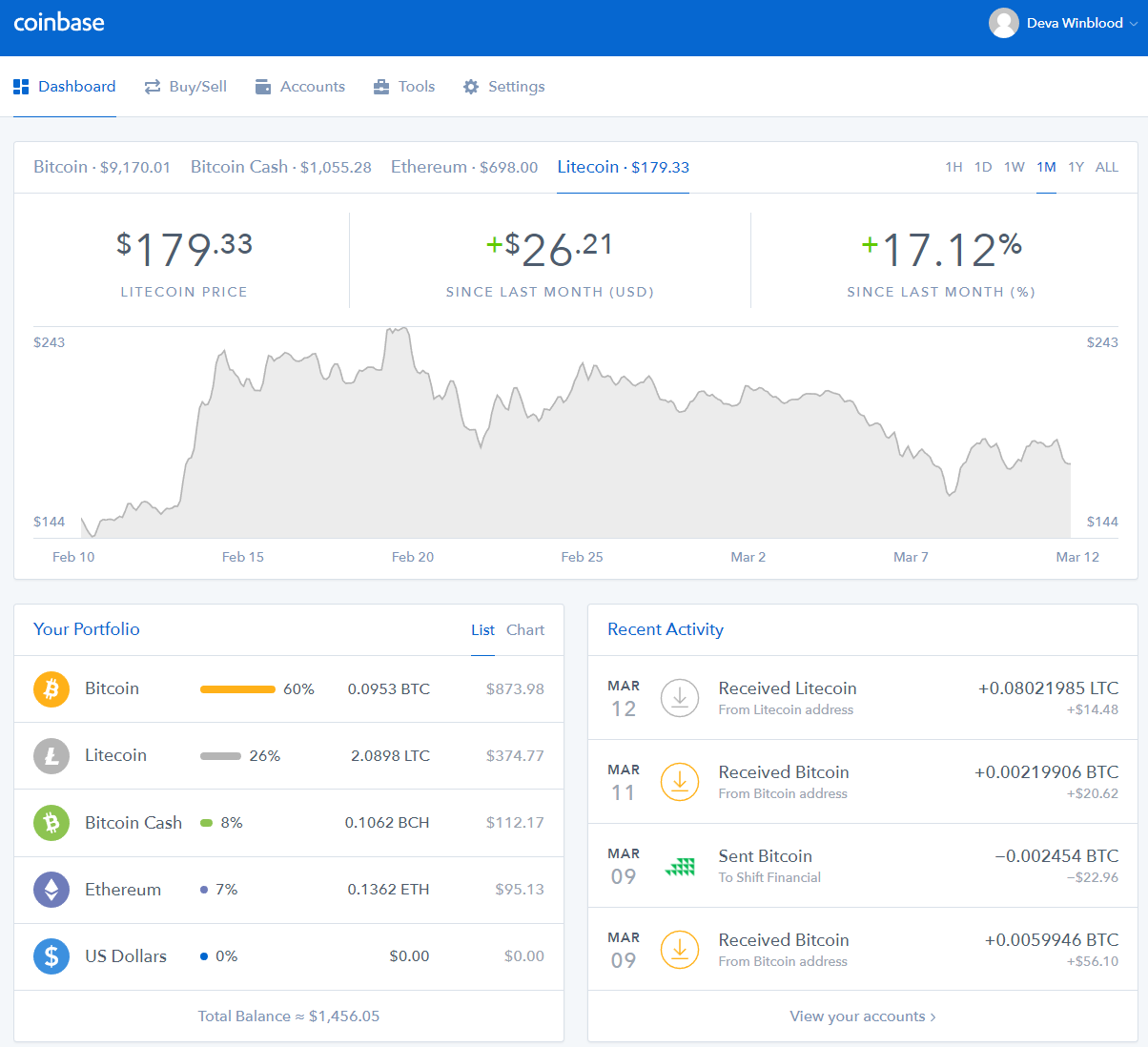Click the Received Litecoin download icon
The height and width of the screenshot is (1047, 1148).
[x=680, y=698]
